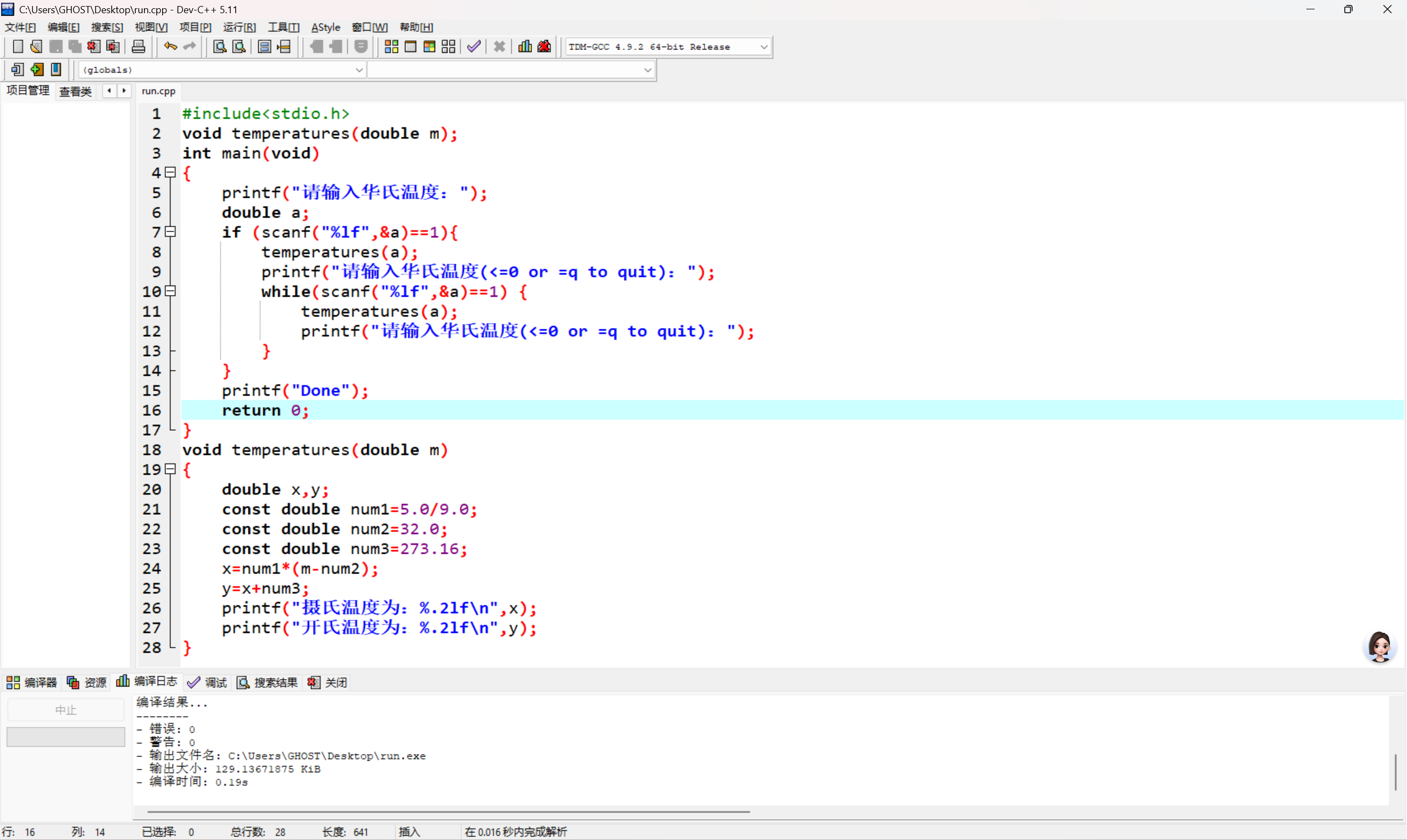Open the TDM-GCC compiler selection dropdown
Viewport: 1407px width, 840px height.
click(x=763, y=47)
